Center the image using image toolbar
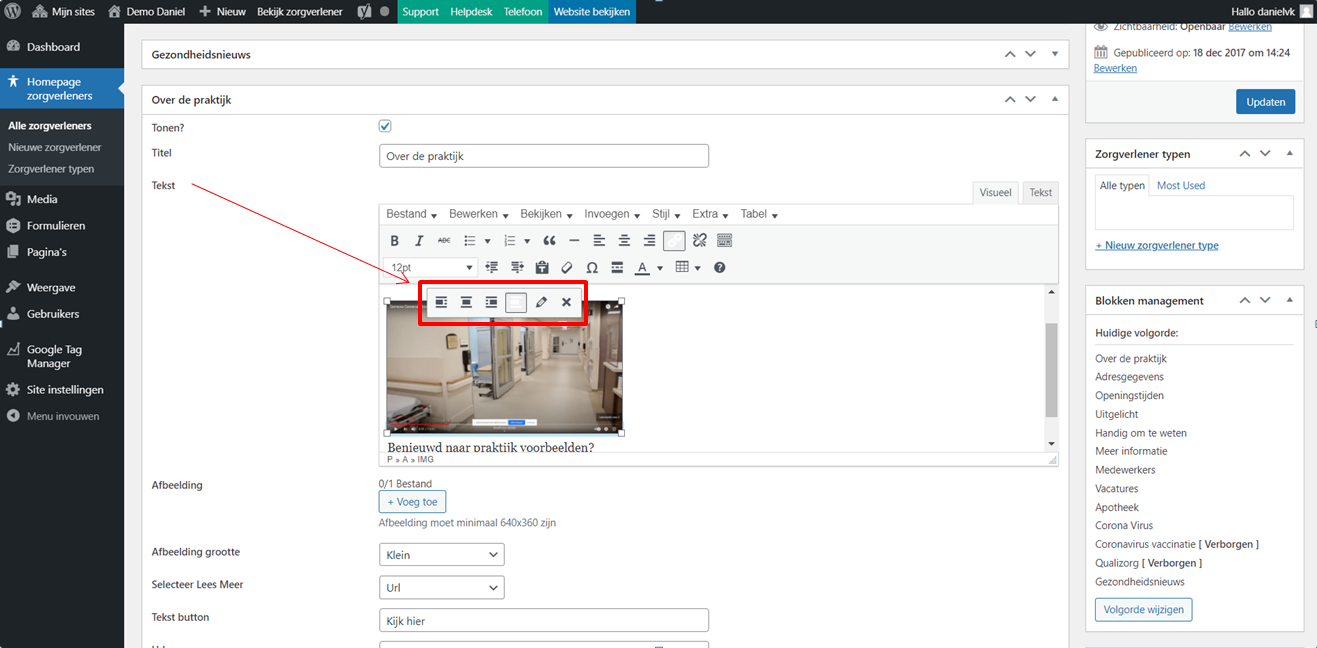The image size is (1317, 648). 466,302
